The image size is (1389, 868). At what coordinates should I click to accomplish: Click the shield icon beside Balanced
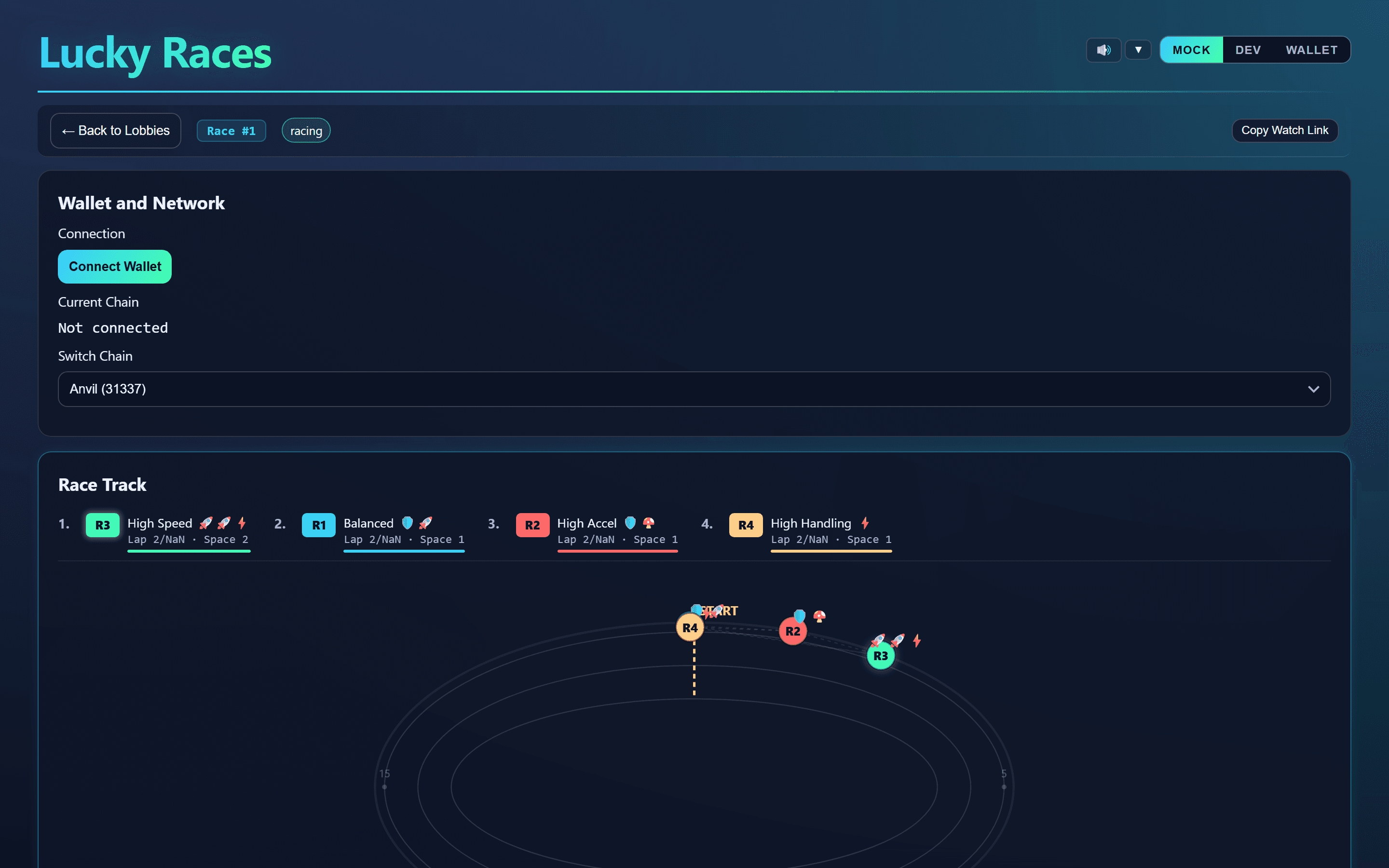[408, 523]
